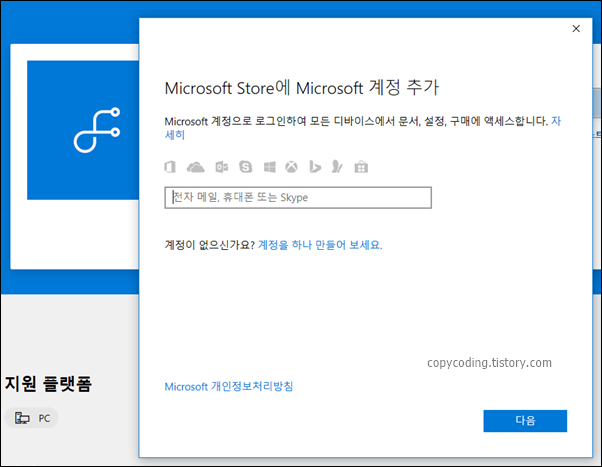Image resolution: width=602 pixels, height=467 pixels.
Task: Click the Skype icon
Action: (246, 167)
